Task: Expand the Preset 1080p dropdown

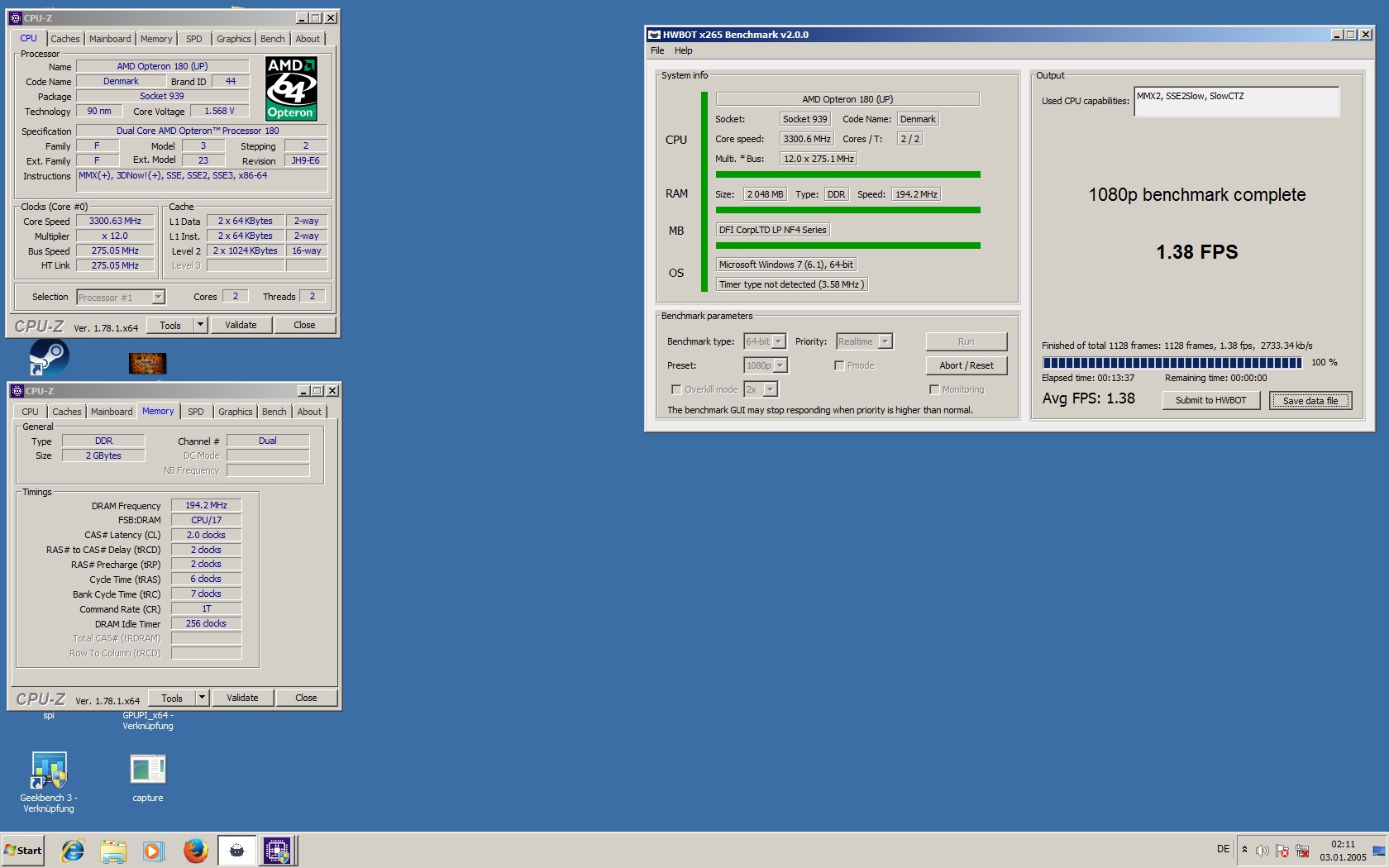Action: click(x=780, y=365)
